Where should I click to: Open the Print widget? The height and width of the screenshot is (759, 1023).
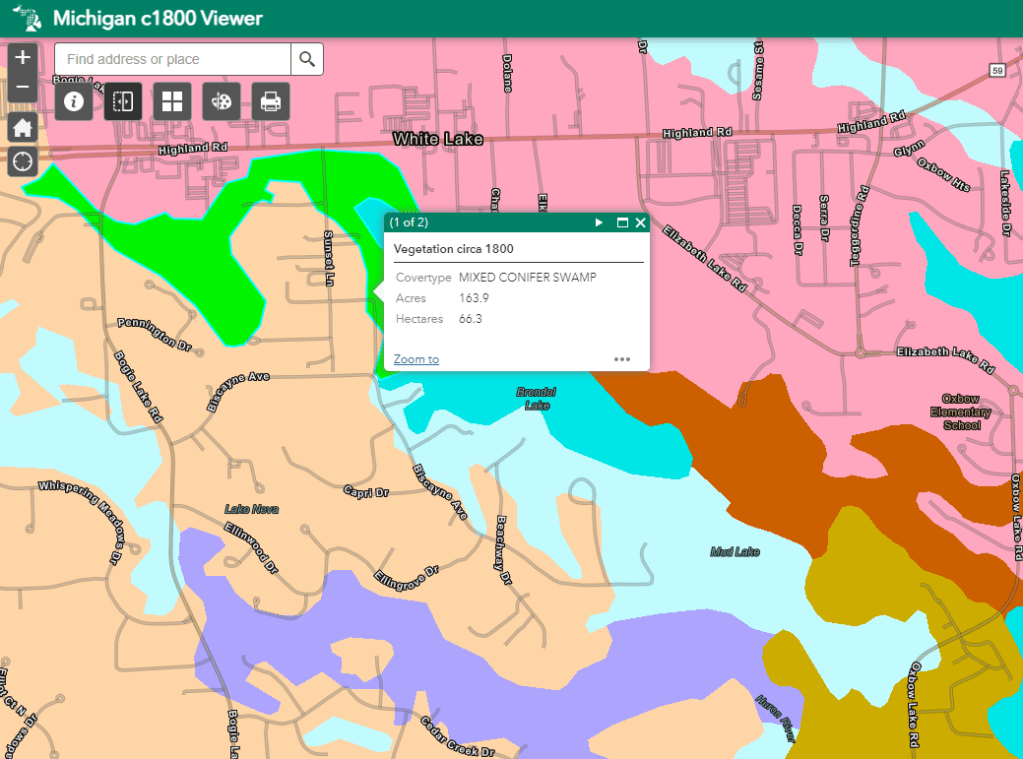pyautogui.click(x=270, y=101)
